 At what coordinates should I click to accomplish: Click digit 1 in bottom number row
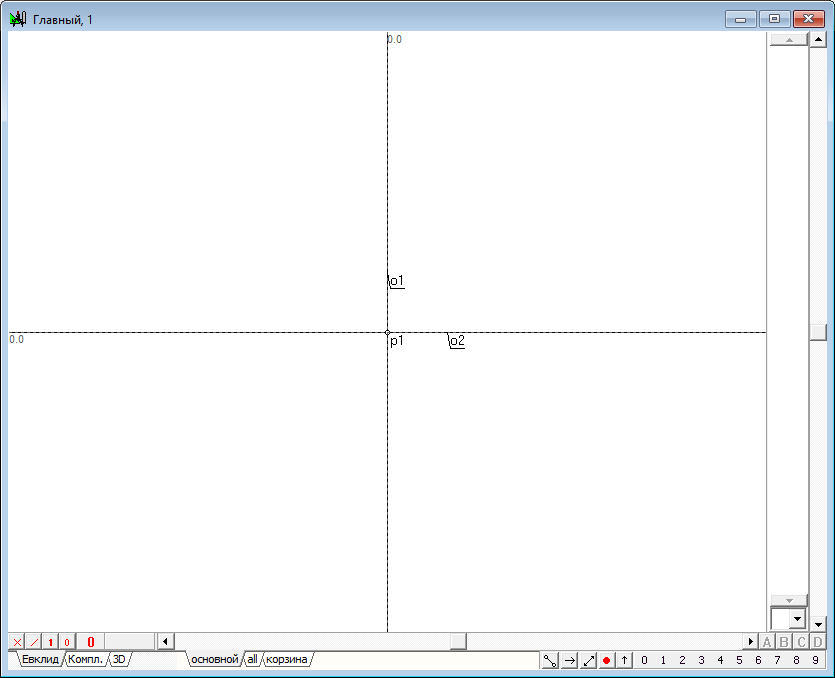point(663,660)
